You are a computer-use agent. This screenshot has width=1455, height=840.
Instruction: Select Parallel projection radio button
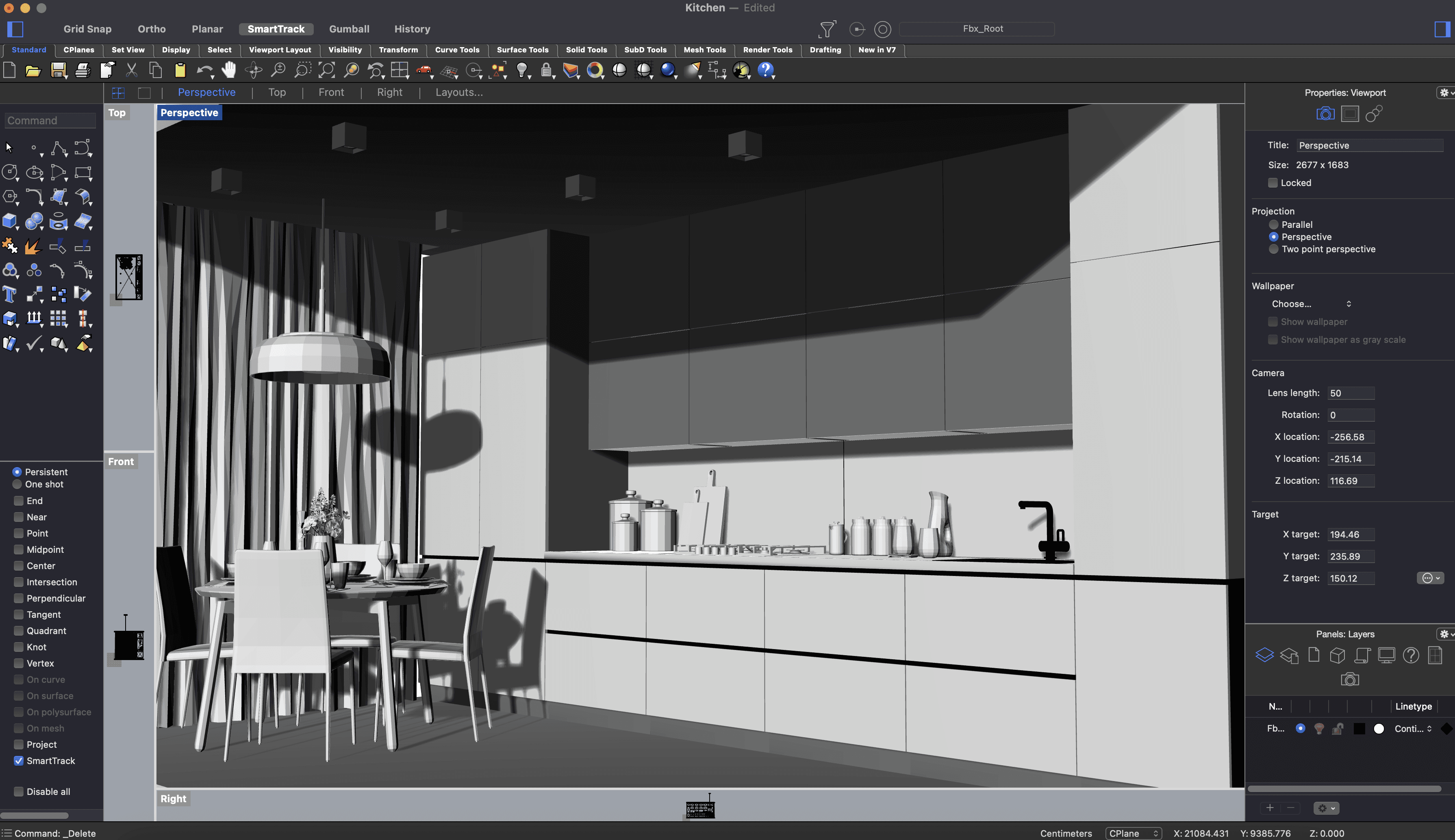coord(1273,225)
